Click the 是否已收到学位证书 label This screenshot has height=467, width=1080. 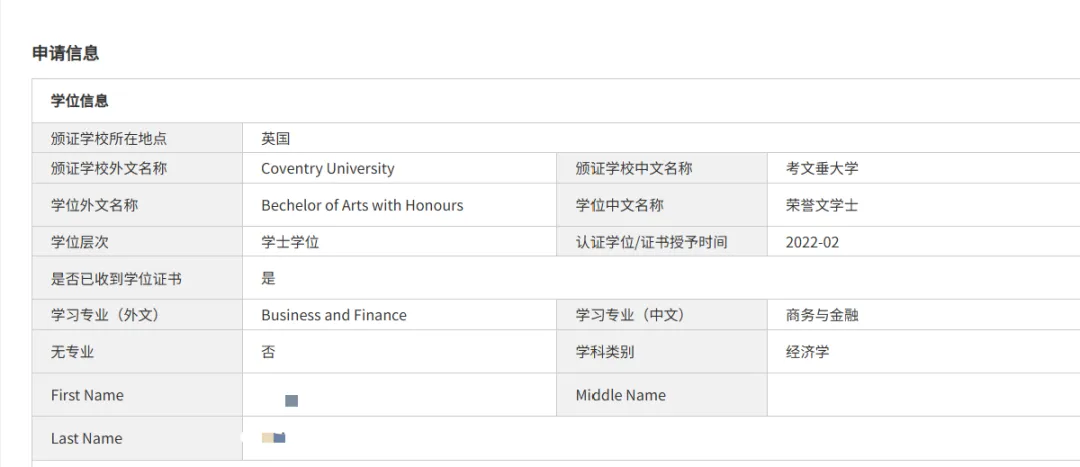116,279
